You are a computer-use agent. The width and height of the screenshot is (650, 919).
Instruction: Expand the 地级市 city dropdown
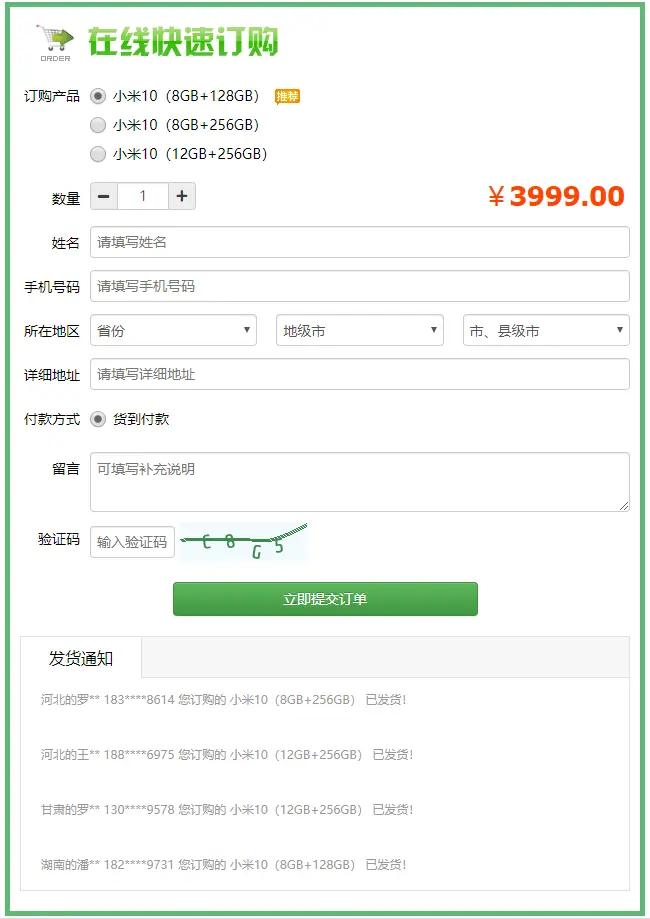pyautogui.click(x=359, y=329)
